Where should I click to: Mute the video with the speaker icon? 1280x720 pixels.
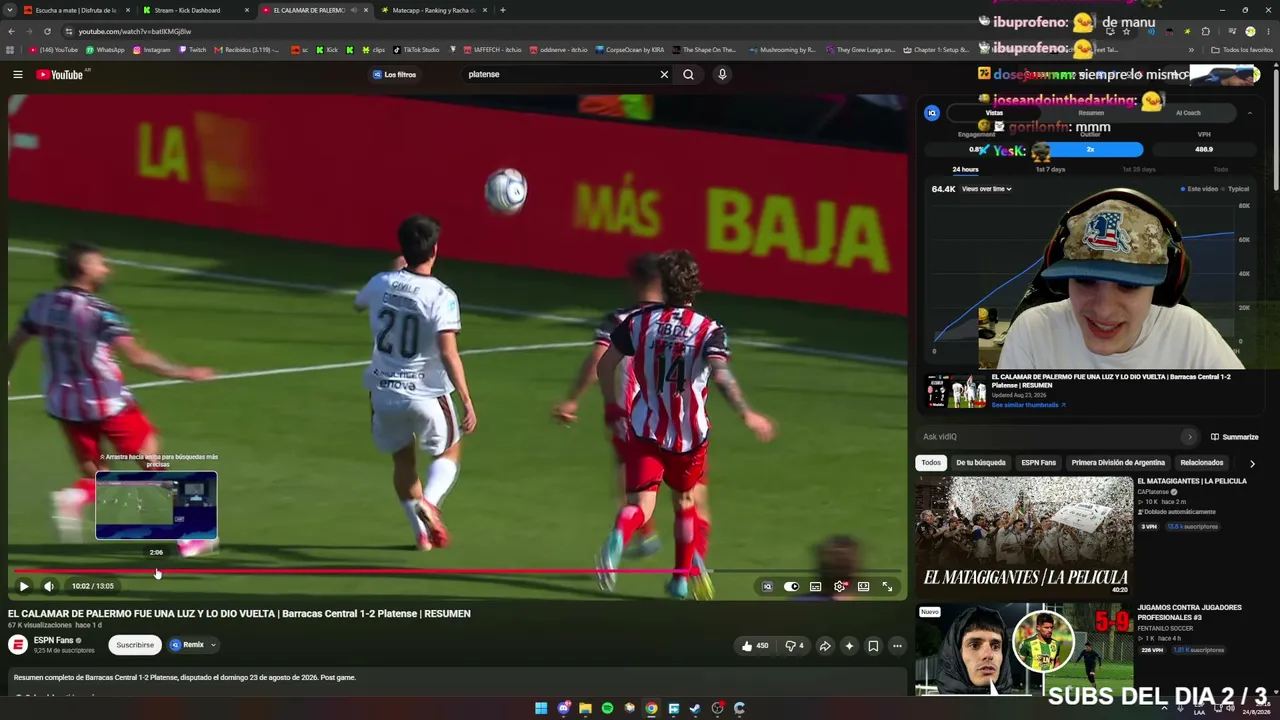click(49, 587)
